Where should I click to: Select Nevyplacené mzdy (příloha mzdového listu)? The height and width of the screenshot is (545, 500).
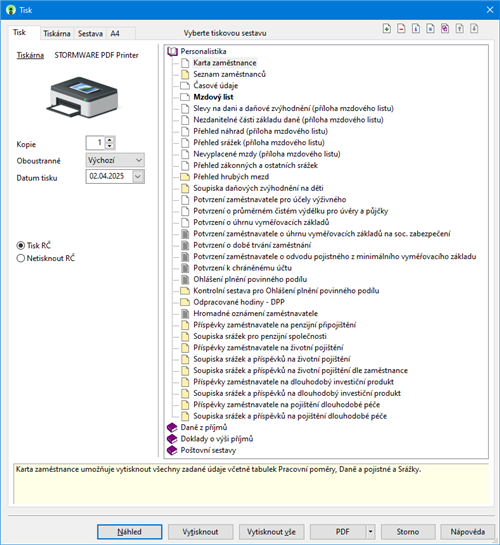click(267, 154)
